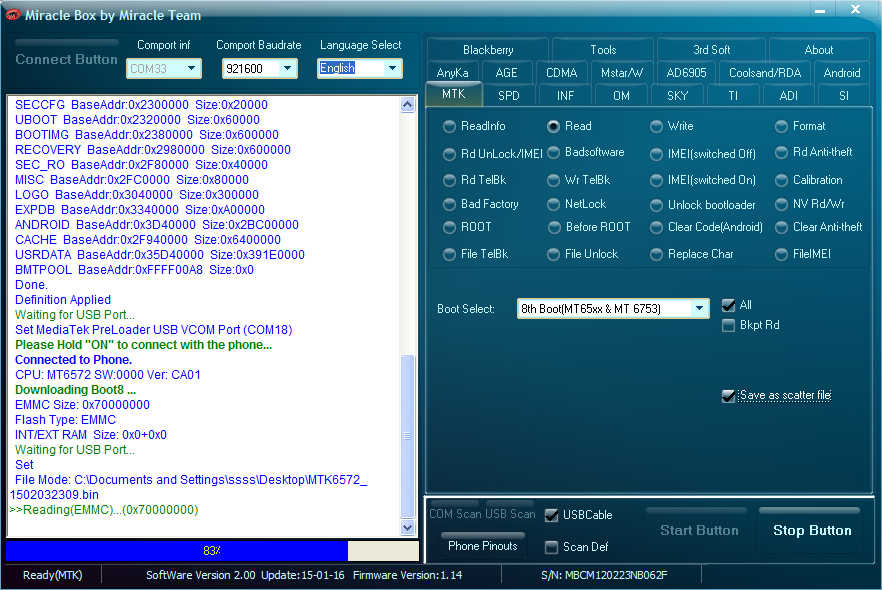Choose the Format radio option

coord(800,126)
